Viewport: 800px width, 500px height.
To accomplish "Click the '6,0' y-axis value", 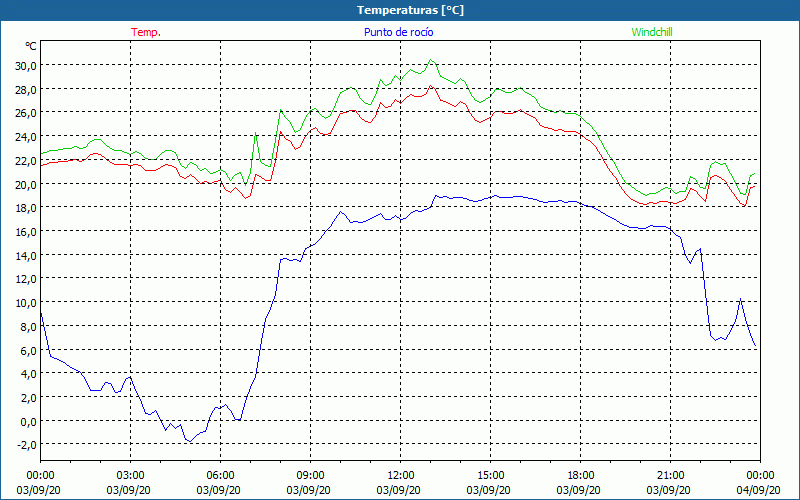I will point(29,351).
